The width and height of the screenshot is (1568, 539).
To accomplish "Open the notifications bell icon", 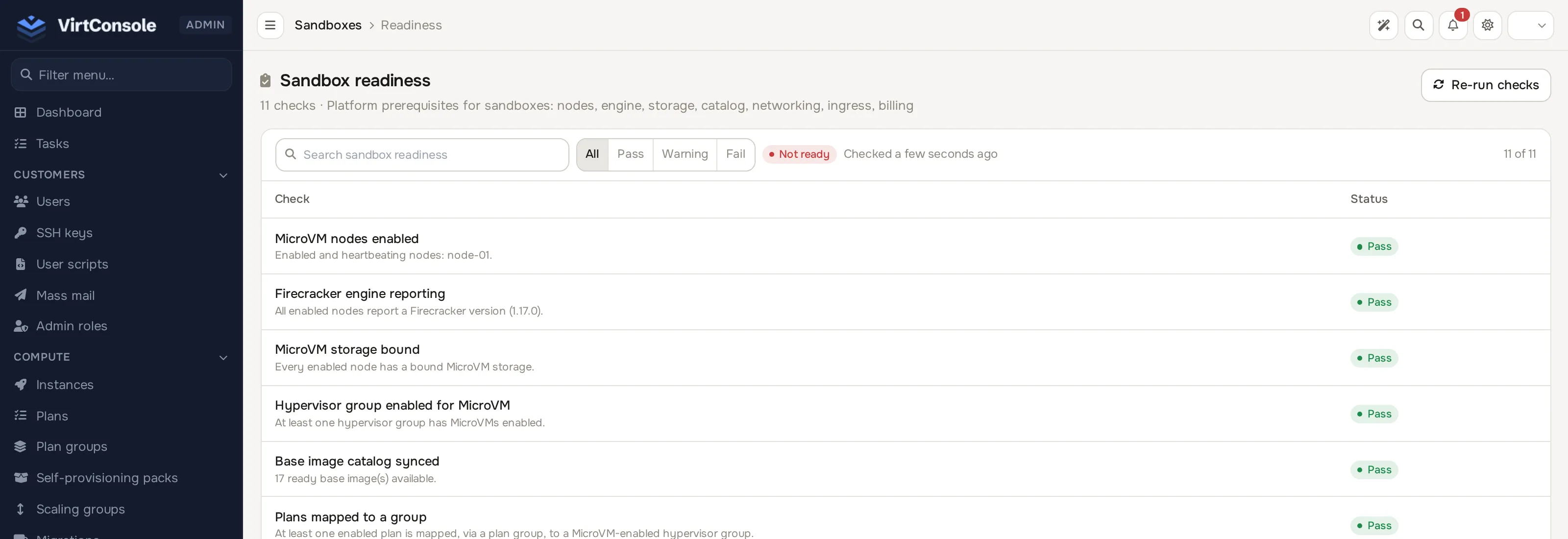I will (1453, 25).
